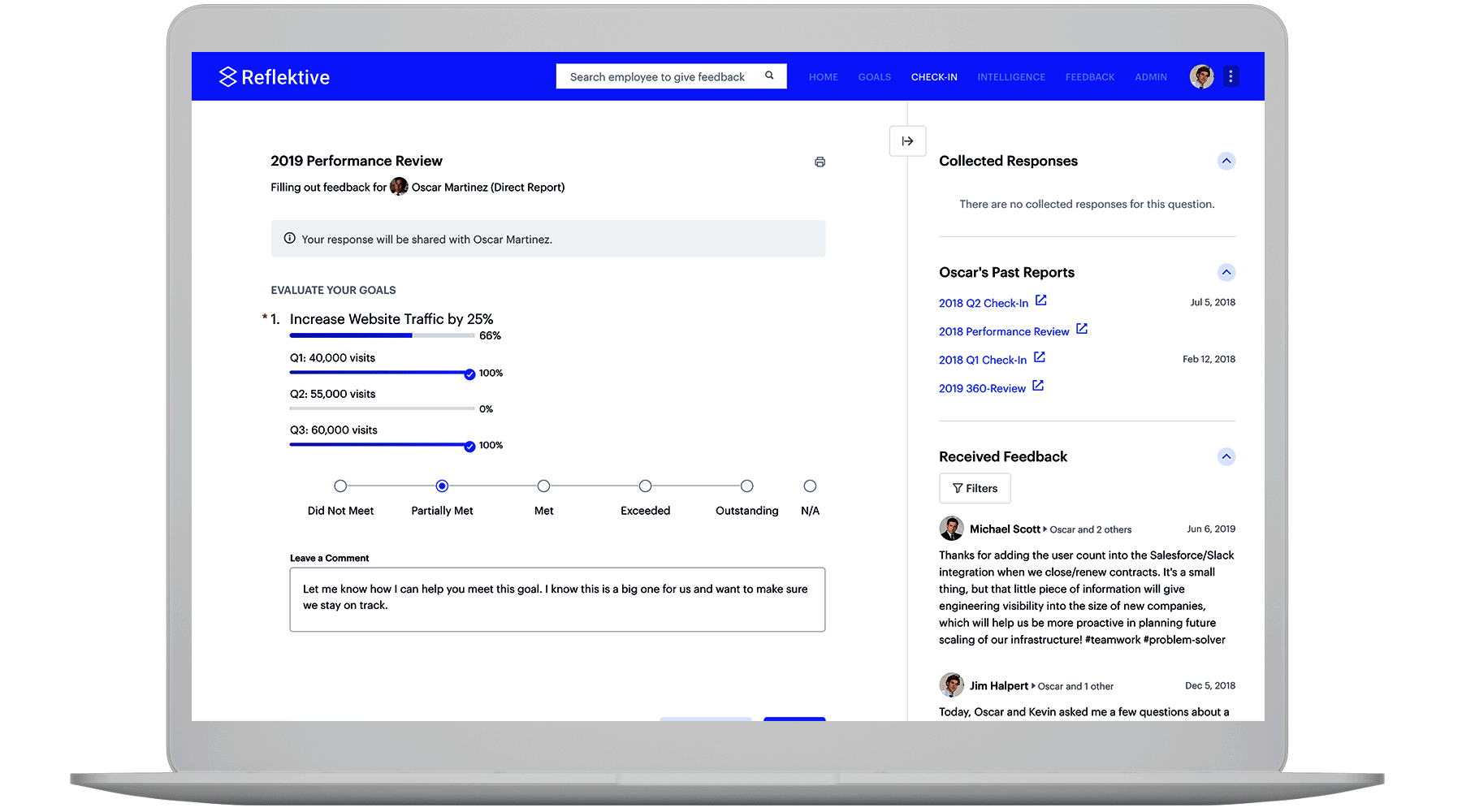Click the Reflektive logo icon

tap(227, 76)
